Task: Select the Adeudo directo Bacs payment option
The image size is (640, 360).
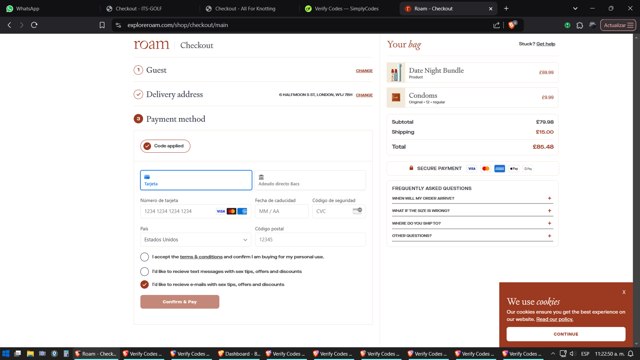Action: [310, 180]
